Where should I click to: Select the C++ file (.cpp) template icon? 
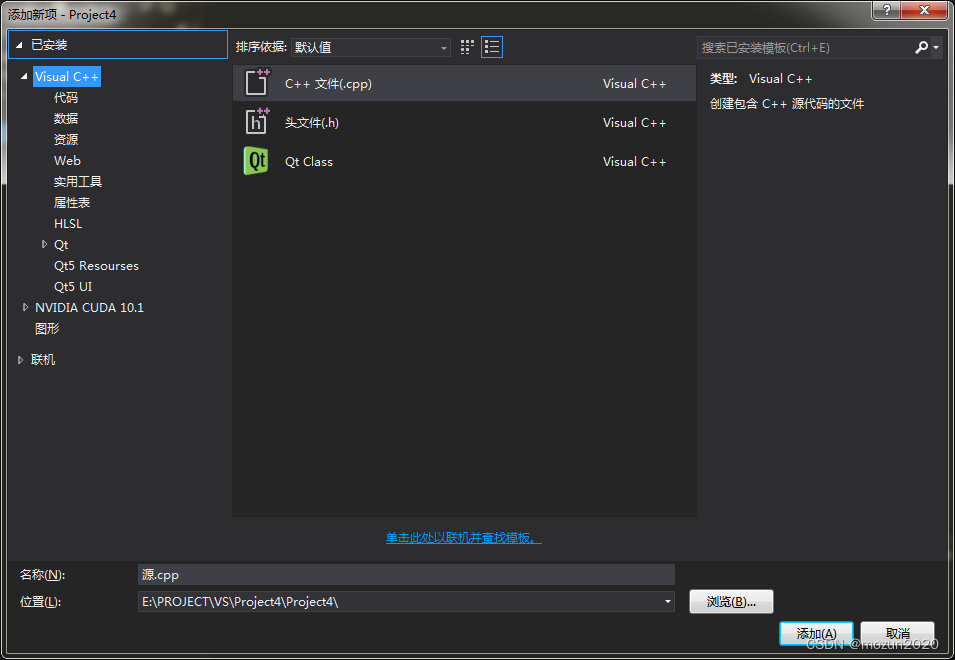[256, 83]
